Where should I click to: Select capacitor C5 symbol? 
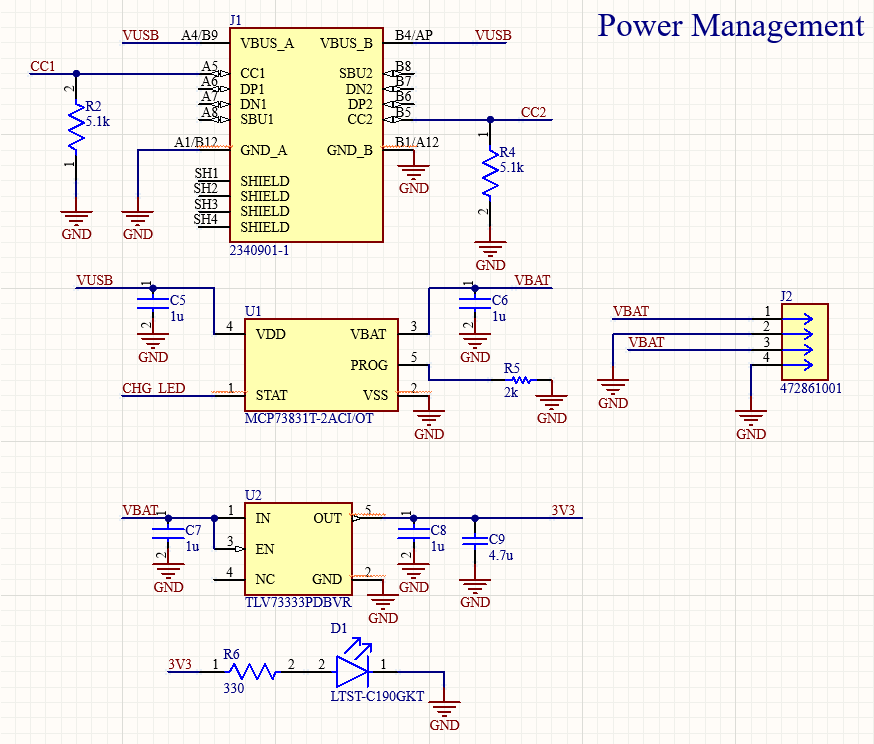point(153,304)
